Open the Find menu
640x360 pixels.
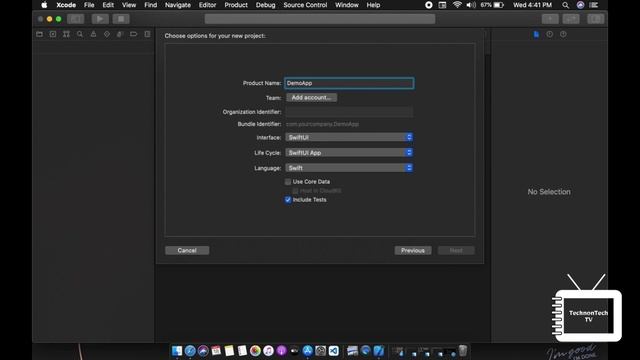tap(151, 5)
